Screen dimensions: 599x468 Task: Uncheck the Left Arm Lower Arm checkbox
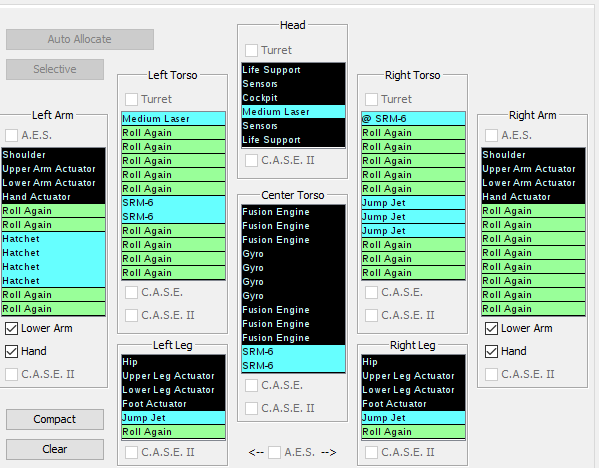click(11, 328)
